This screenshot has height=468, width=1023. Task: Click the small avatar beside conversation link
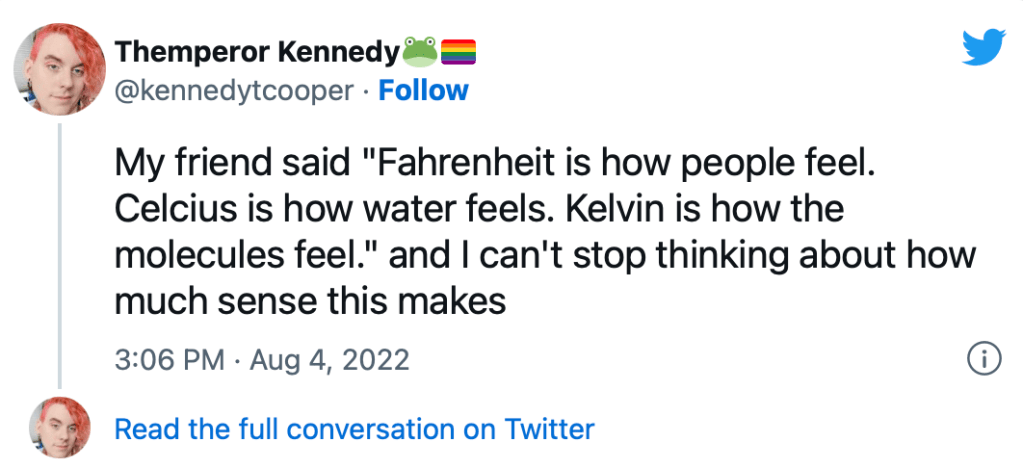click(60, 430)
